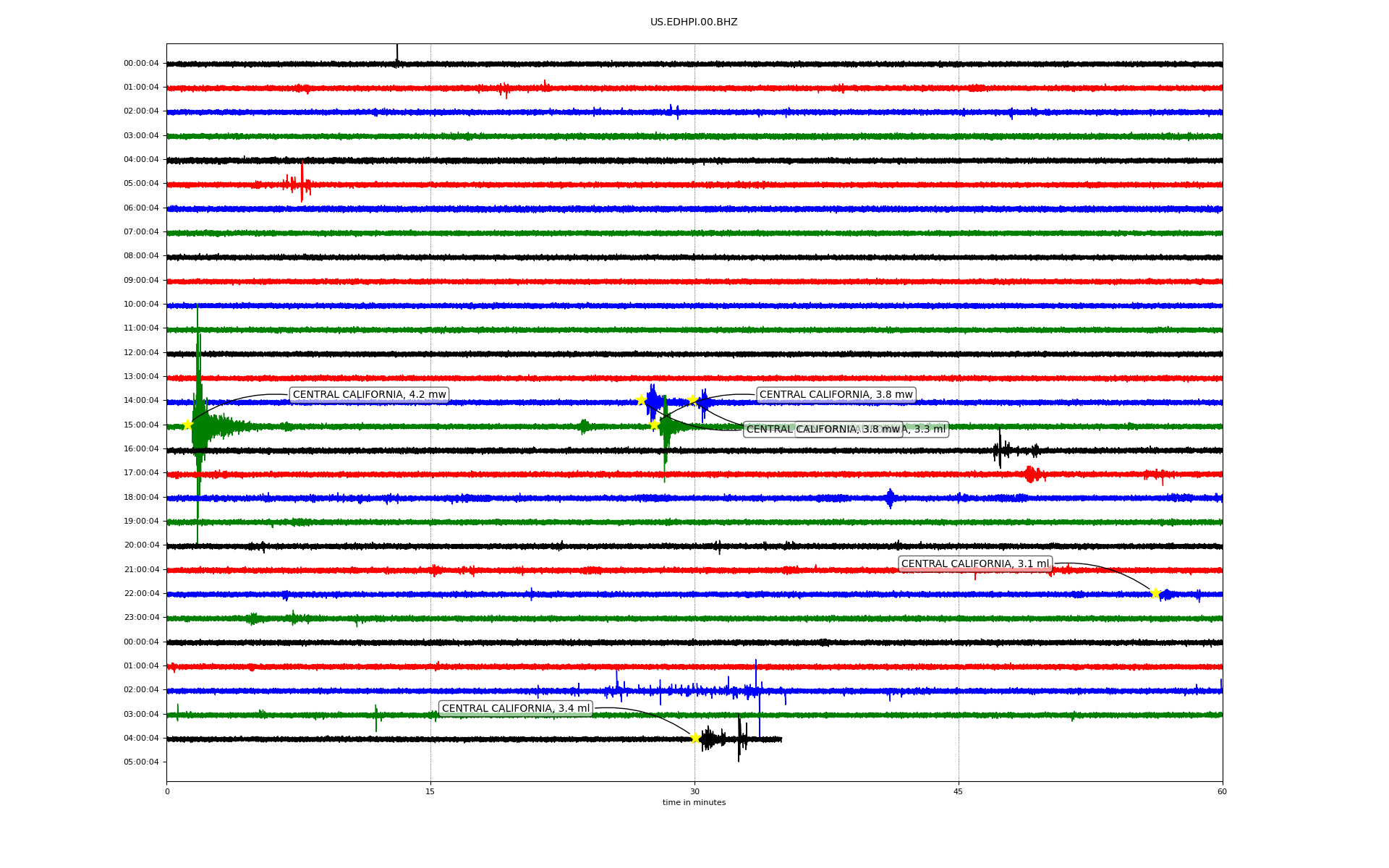Viewport: 1389px width, 868px height.
Task: Click the yellow star at minute 30 of the 14:00:04 trace
Action: [693, 399]
